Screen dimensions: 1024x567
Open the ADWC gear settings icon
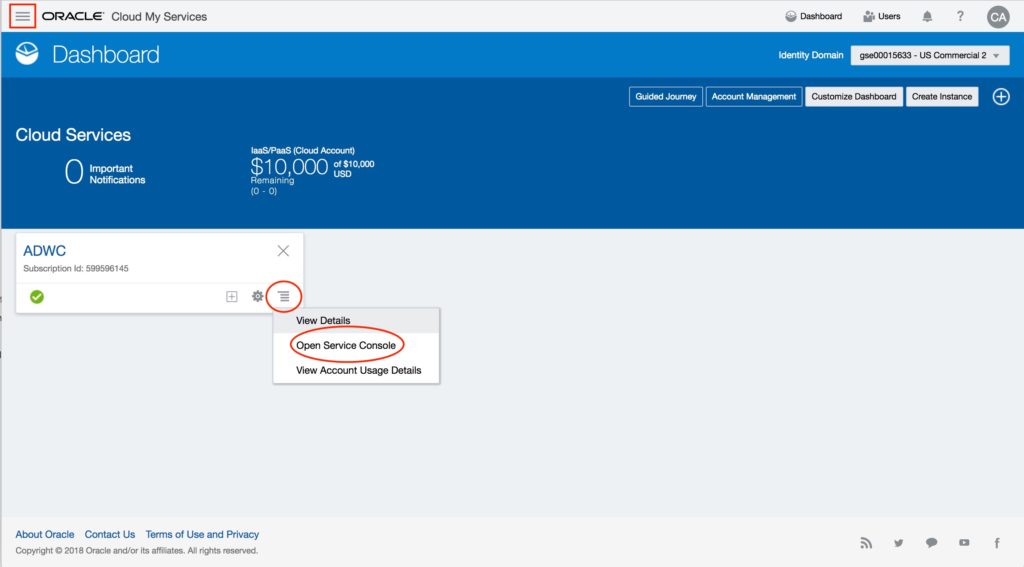click(x=257, y=297)
